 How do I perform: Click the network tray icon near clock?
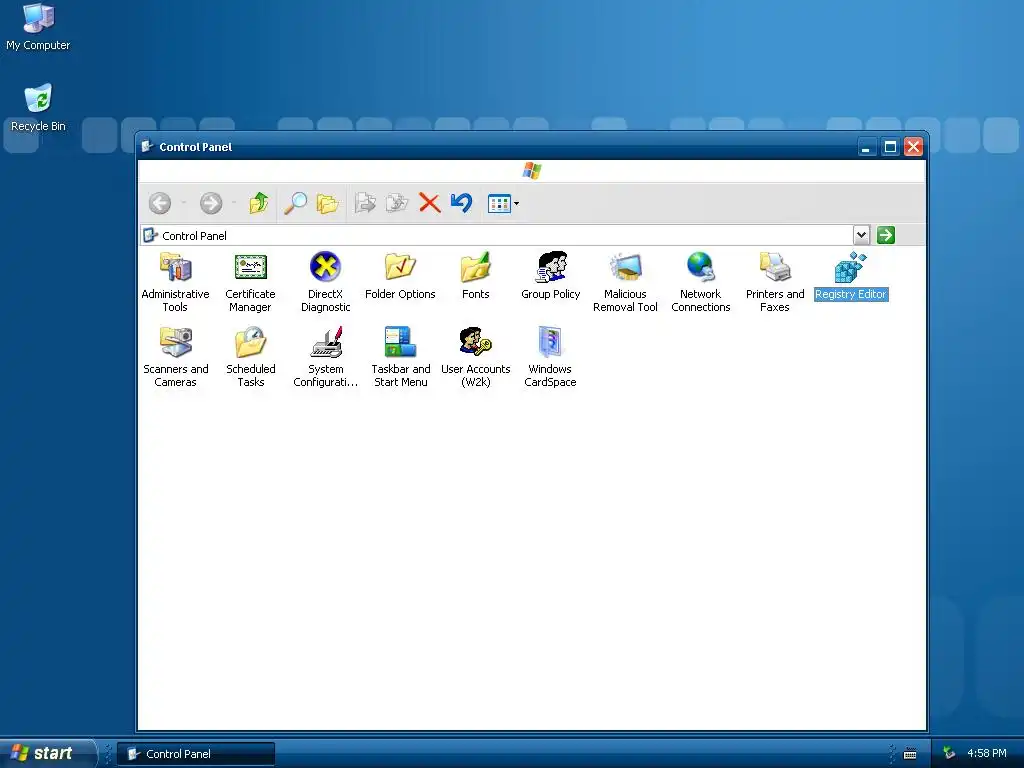tap(949, 754)
